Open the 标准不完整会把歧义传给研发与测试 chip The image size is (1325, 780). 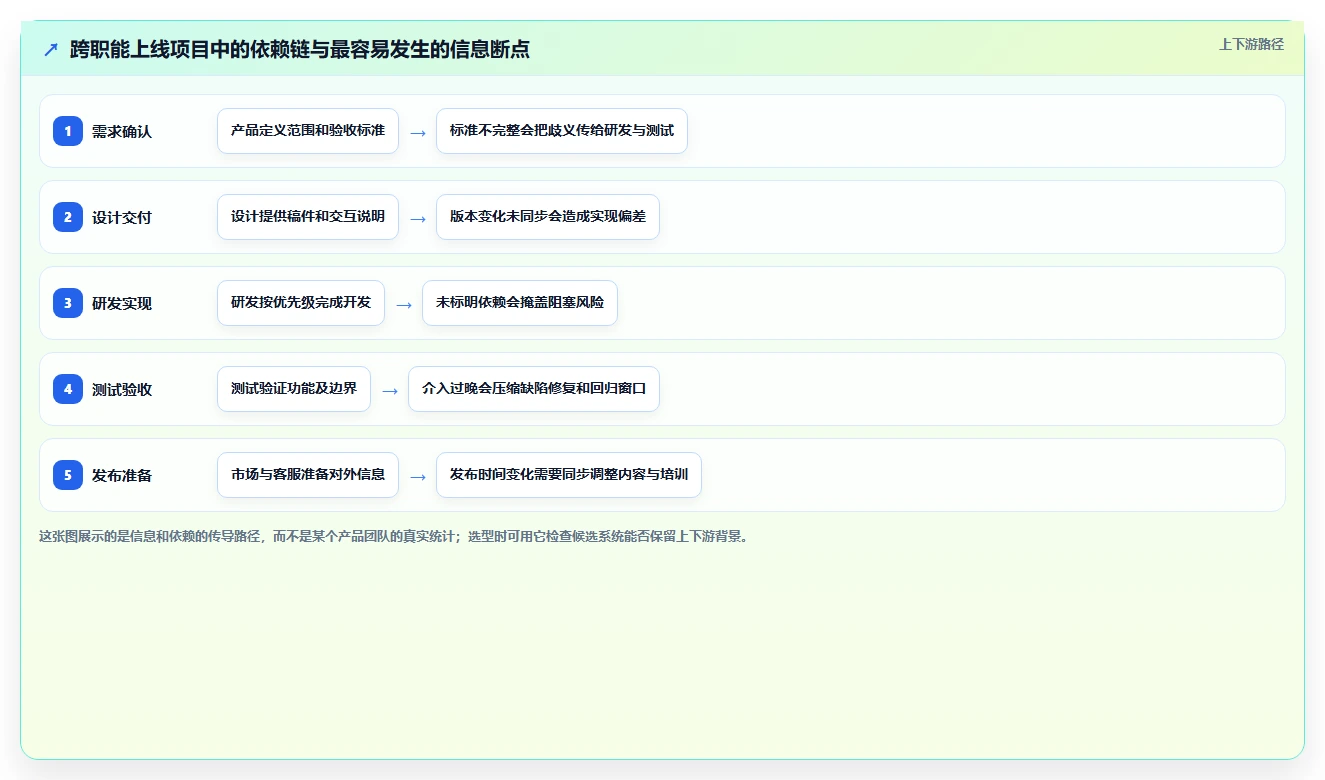[562, 131]
